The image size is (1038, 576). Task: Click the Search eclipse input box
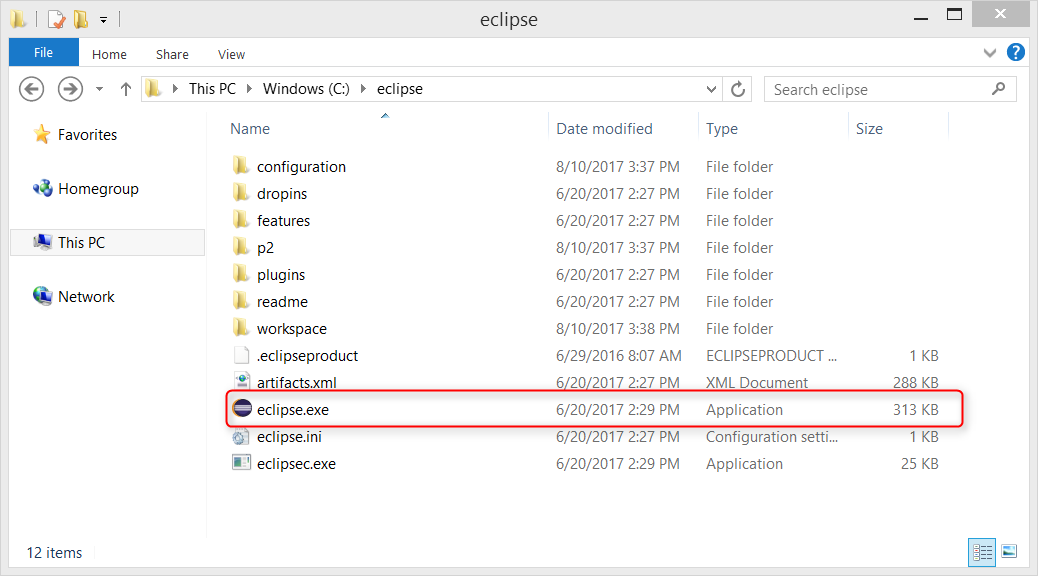coord(890,89)
